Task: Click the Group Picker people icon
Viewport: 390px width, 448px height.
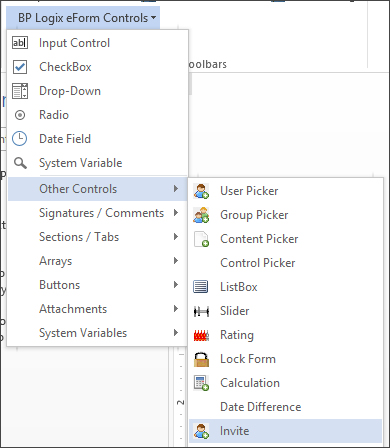Action: pos(201,215)
